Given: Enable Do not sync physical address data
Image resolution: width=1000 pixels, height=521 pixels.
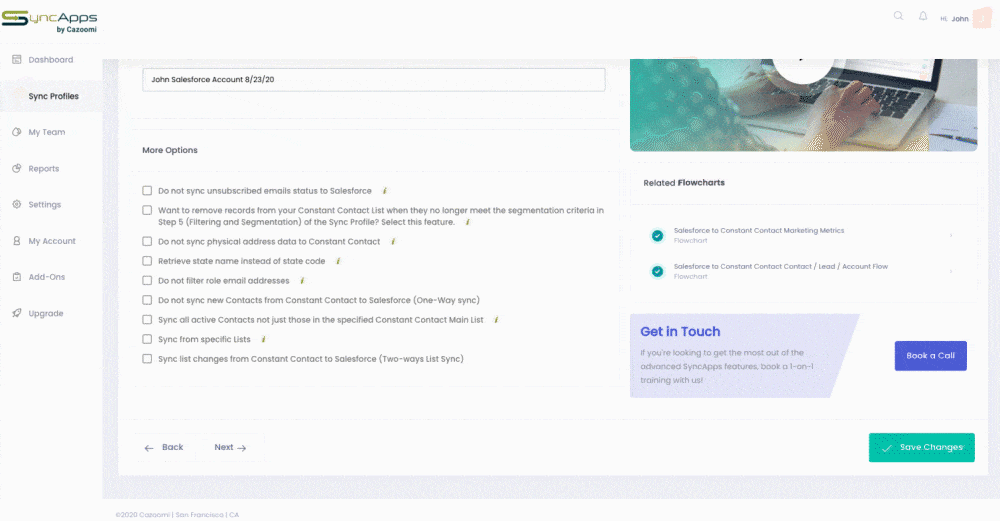Looking at the screenshot, I should [x=147, y=242].
